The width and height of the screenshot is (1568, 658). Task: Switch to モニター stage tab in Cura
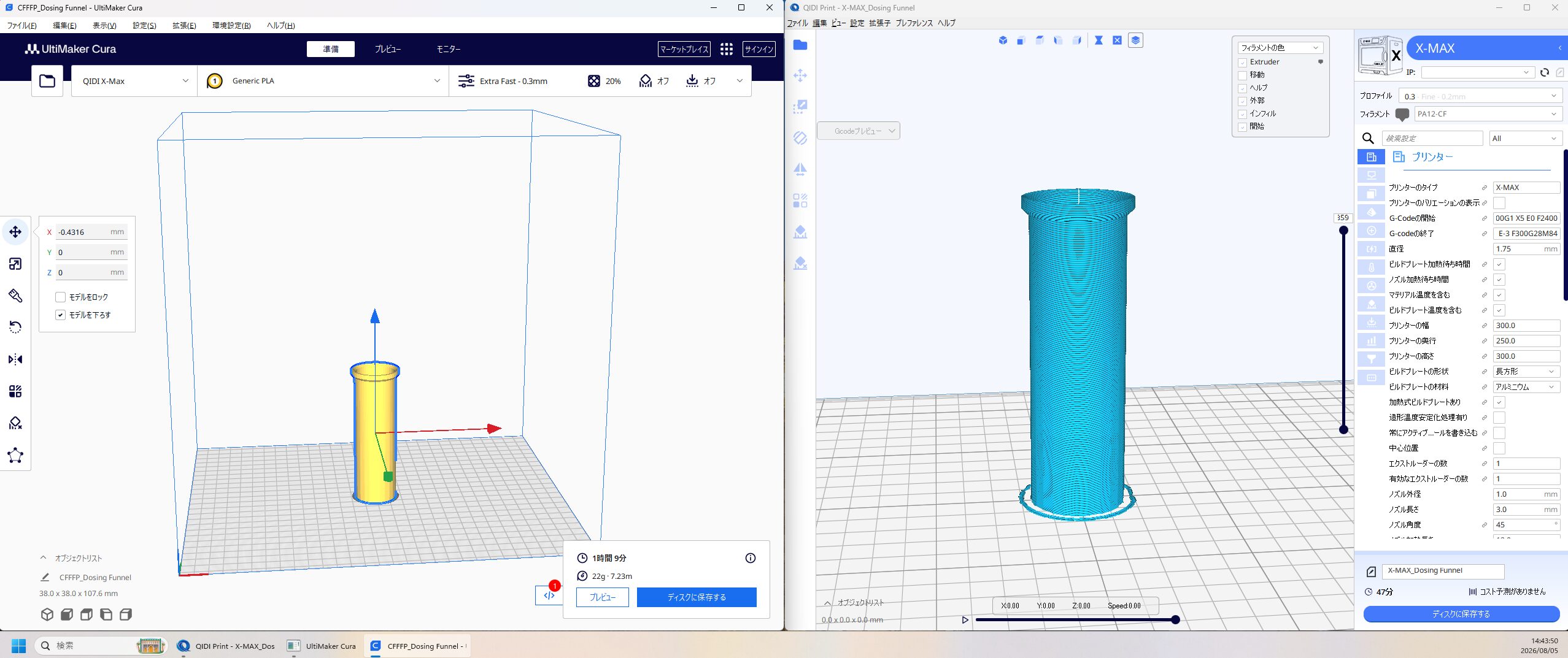pos(448,49)
